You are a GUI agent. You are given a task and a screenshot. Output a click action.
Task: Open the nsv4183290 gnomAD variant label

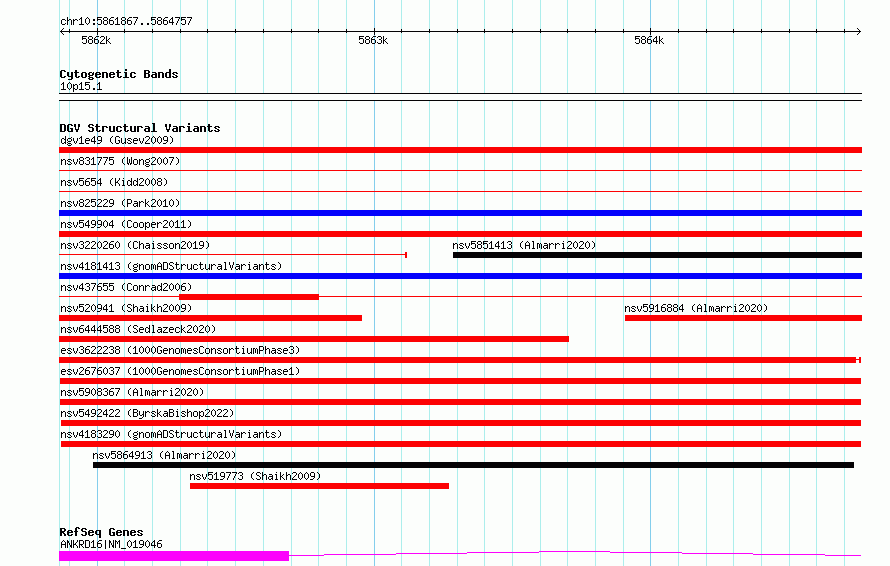point(171,434)
